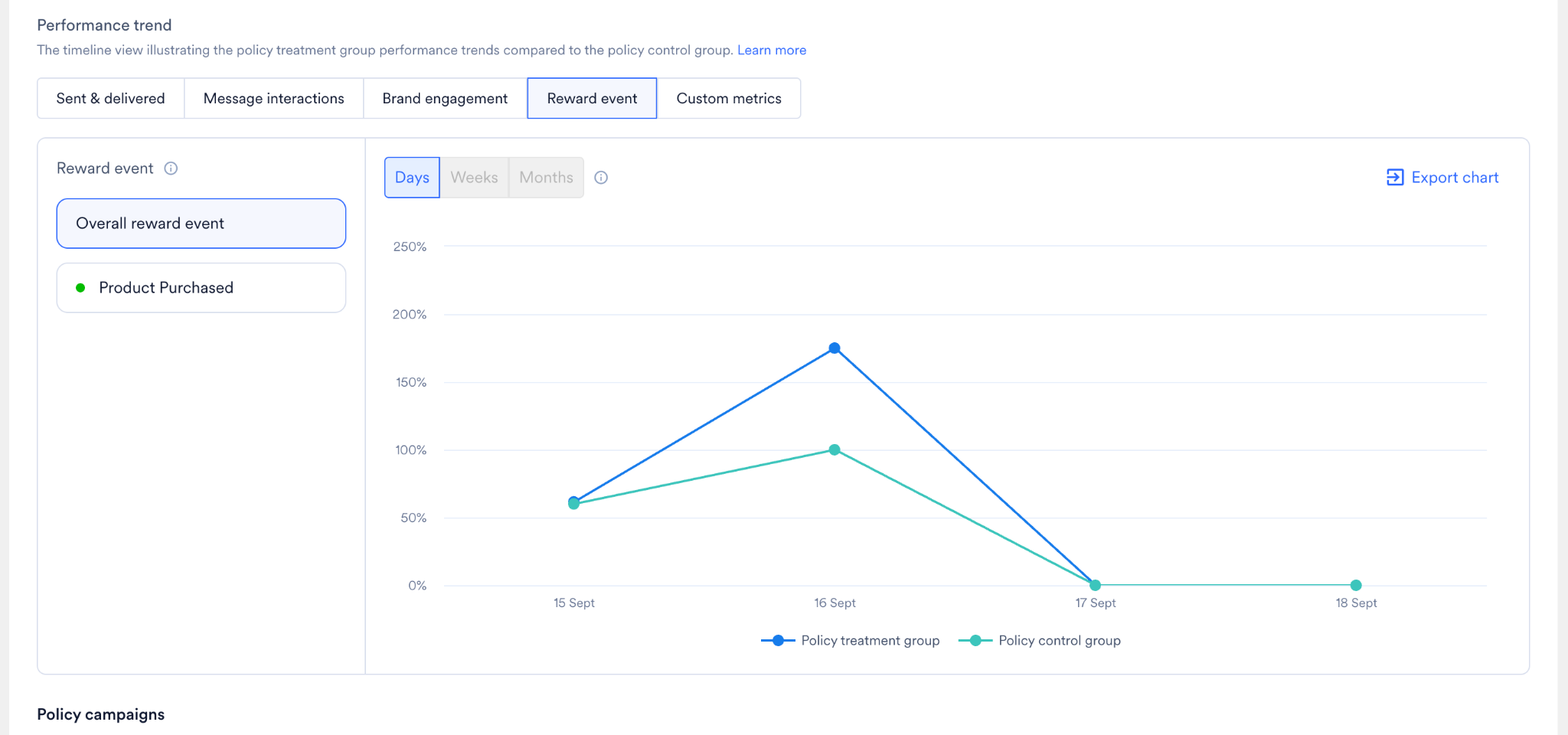Viewport: 1568px width, 735px height.
Task: Click green dot next to Product Purchased
Action: coord(80,288)
